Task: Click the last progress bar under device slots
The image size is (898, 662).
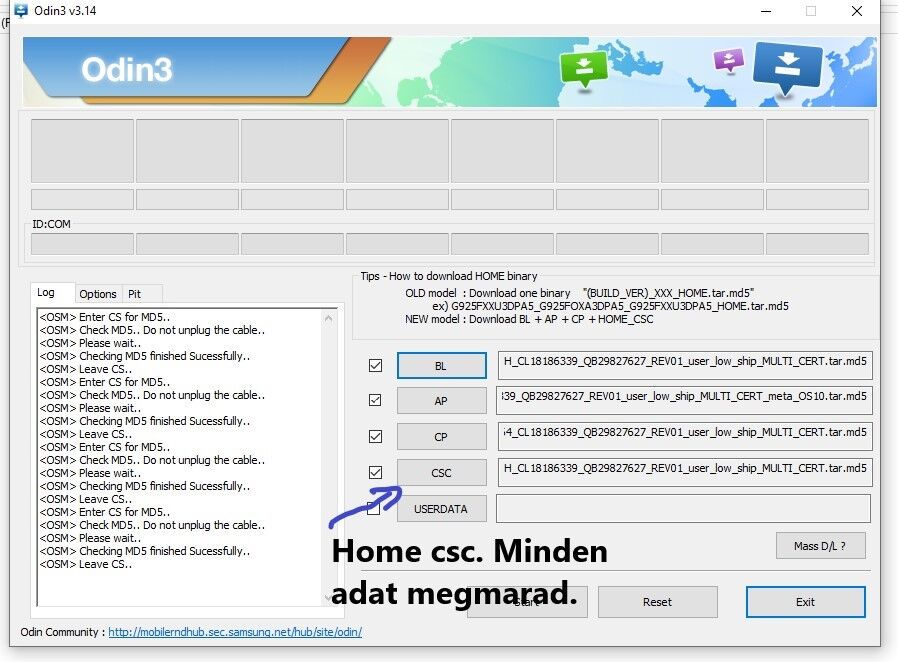Action: pyautogui.click(x=817, y=199)
